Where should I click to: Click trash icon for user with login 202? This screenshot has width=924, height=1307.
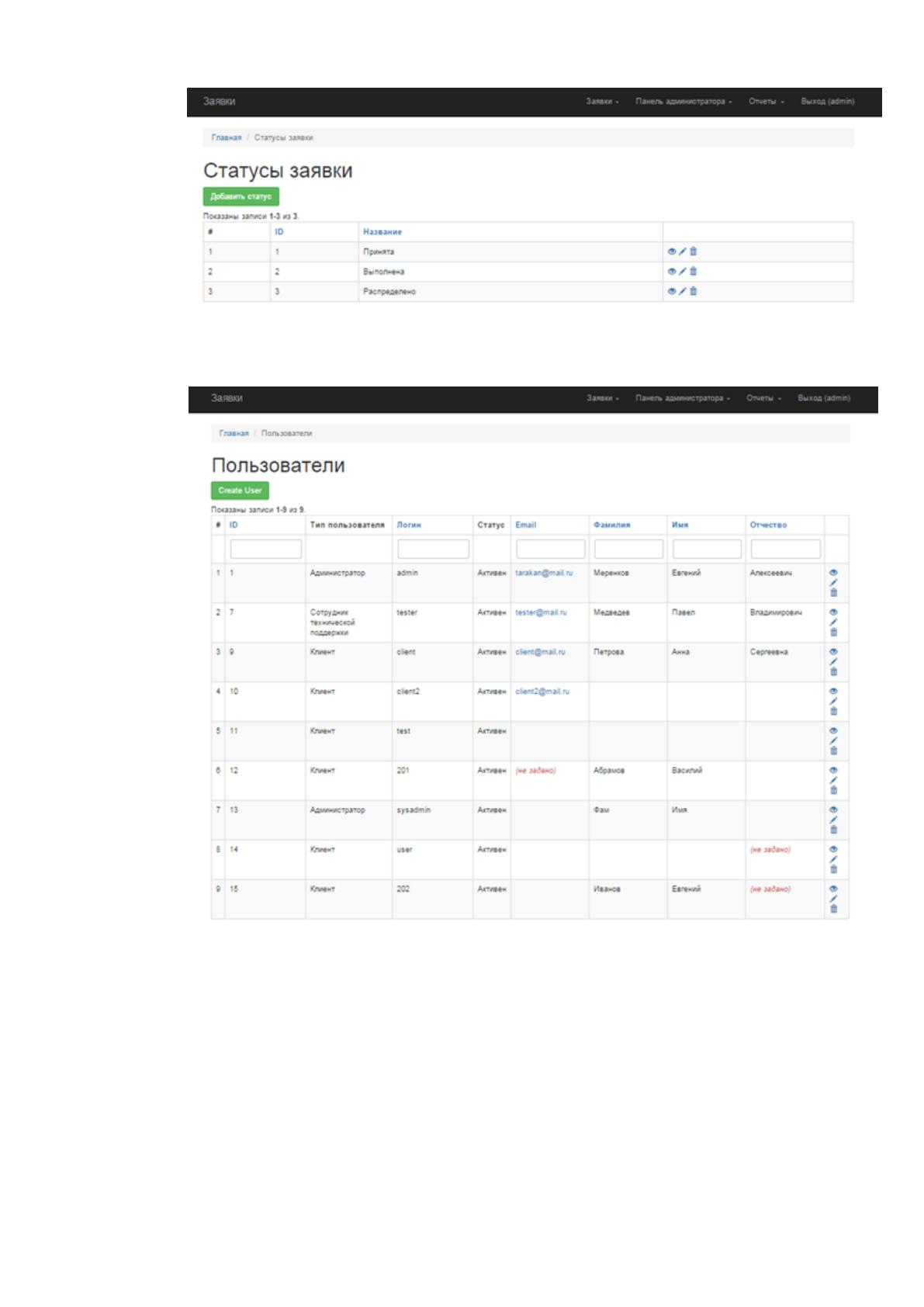tap(834, 909)
